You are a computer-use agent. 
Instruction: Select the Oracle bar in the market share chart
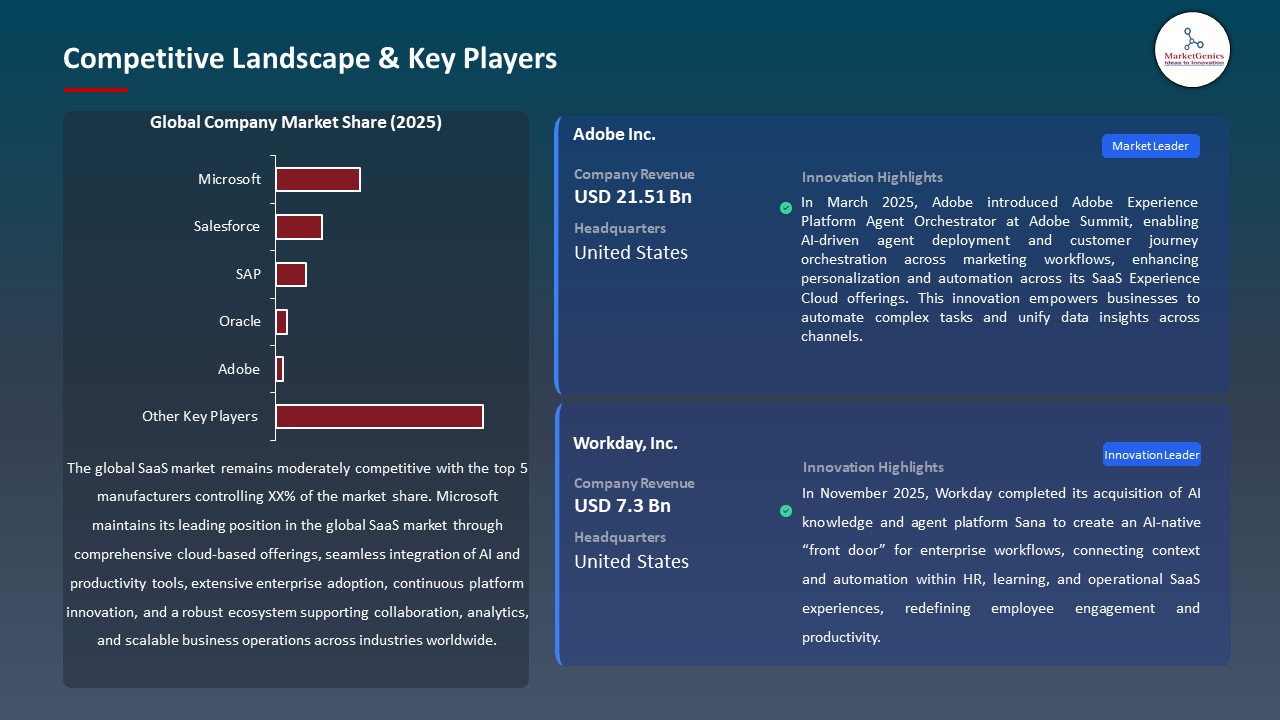(x=281, y=321)
